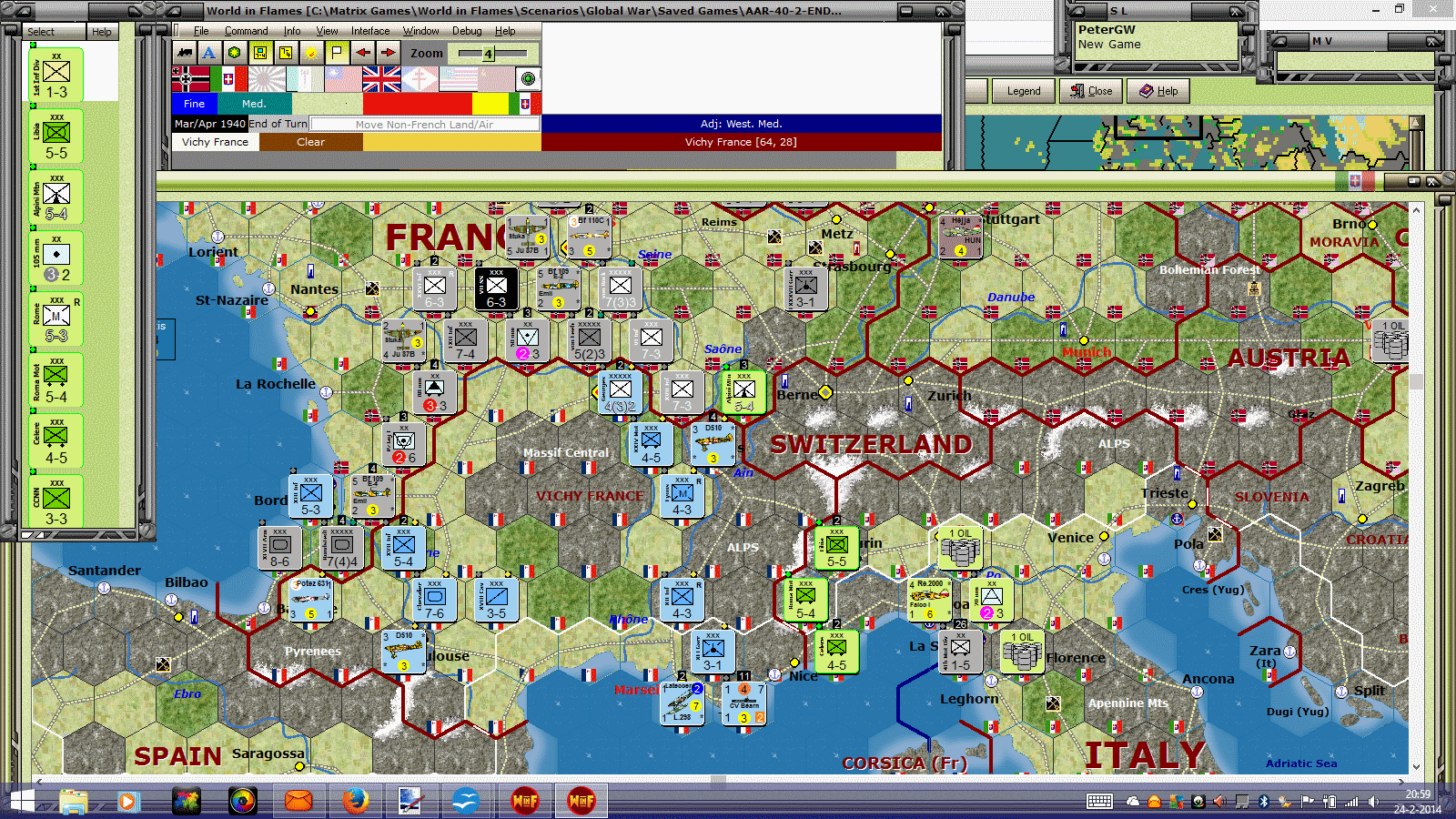This screenshot has height=819, width=1456.
Task: Click the brown Clear terrain bar
Action: click(x=310, y=142)
